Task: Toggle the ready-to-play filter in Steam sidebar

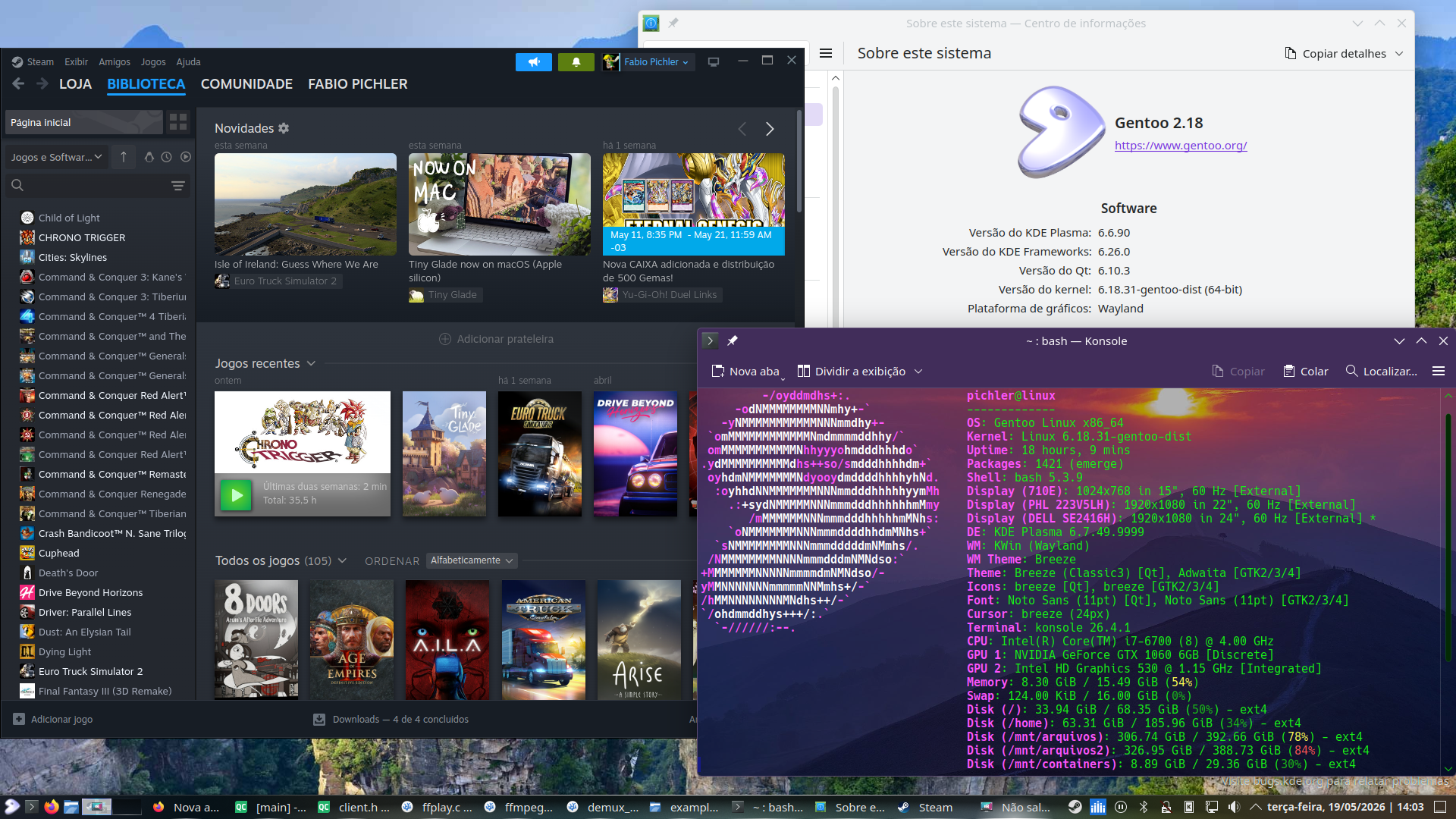Action: click(186, 157)
